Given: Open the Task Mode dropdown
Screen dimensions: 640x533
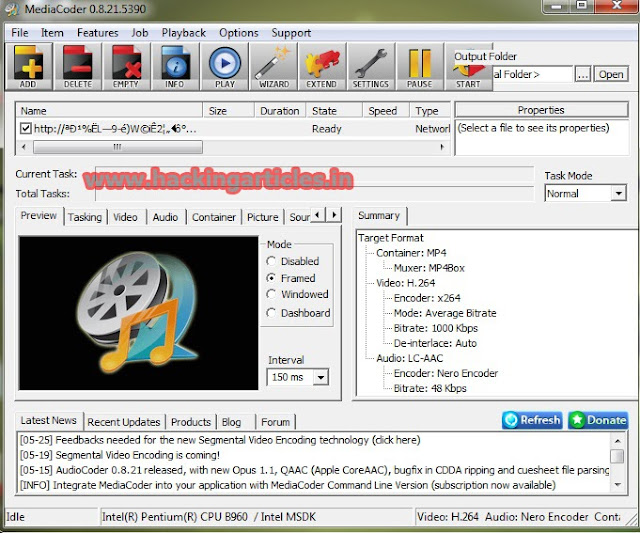Looking at the screenshot, I should coord(619,193).
